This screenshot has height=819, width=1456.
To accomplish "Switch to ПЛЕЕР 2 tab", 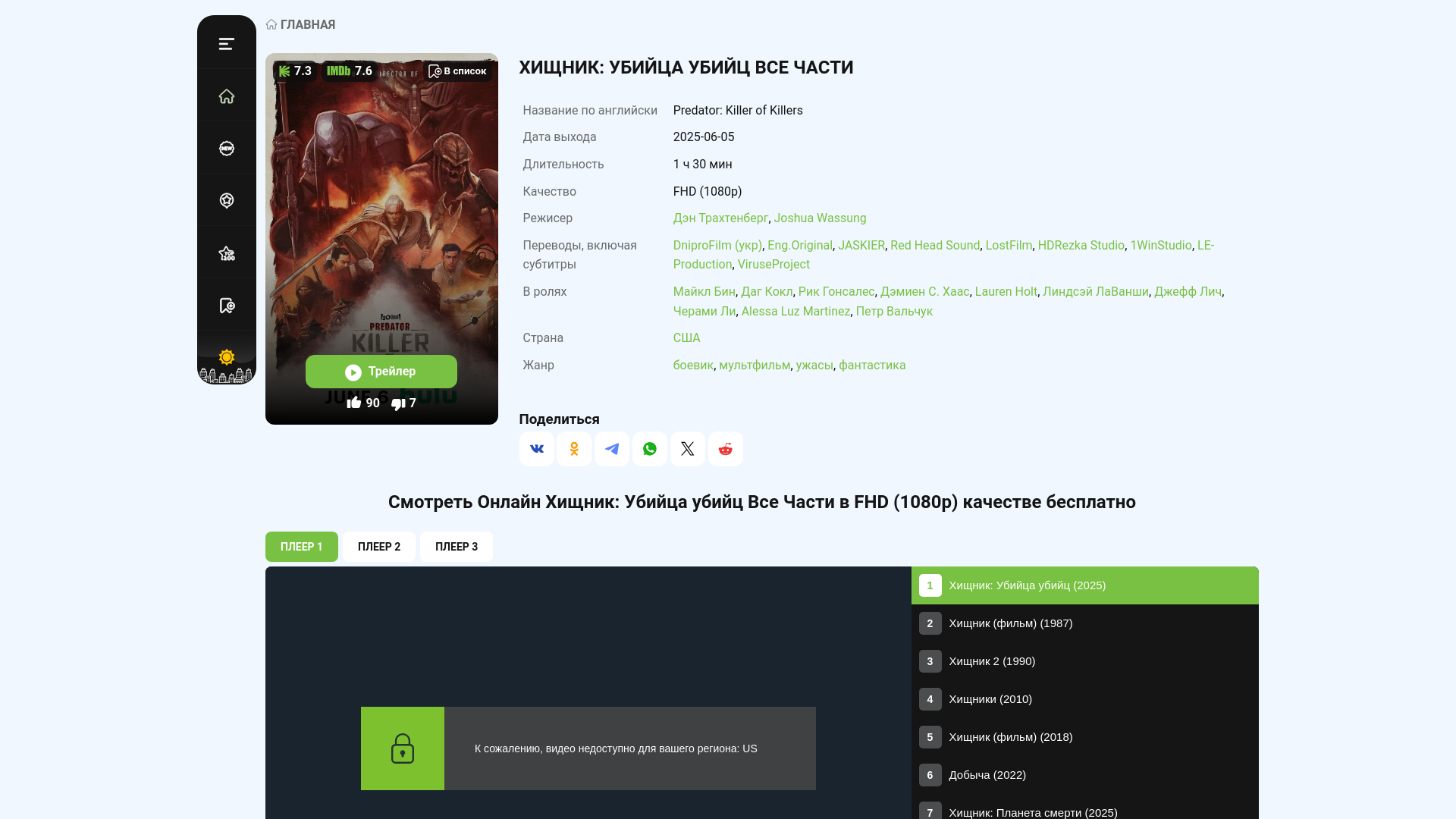I will click(379, 547).
